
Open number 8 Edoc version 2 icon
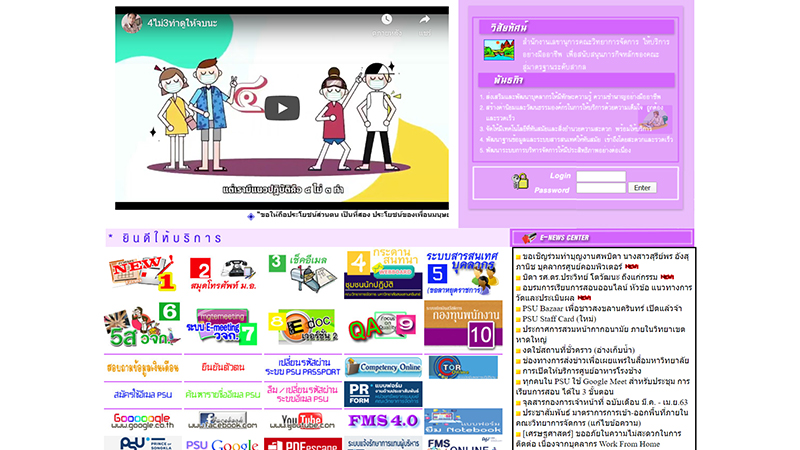(303, 326)
